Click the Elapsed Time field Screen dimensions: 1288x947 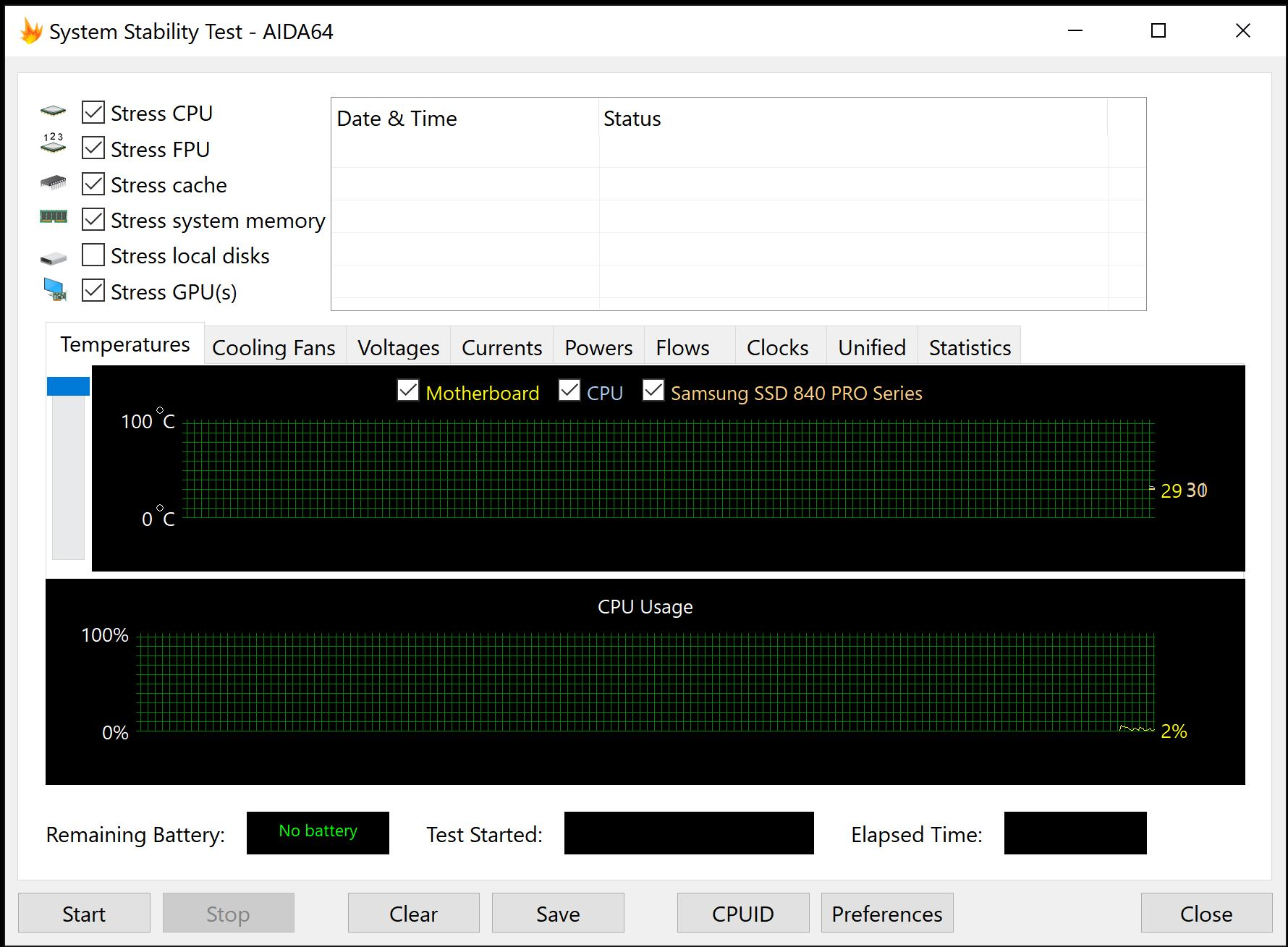[1075, 833]
